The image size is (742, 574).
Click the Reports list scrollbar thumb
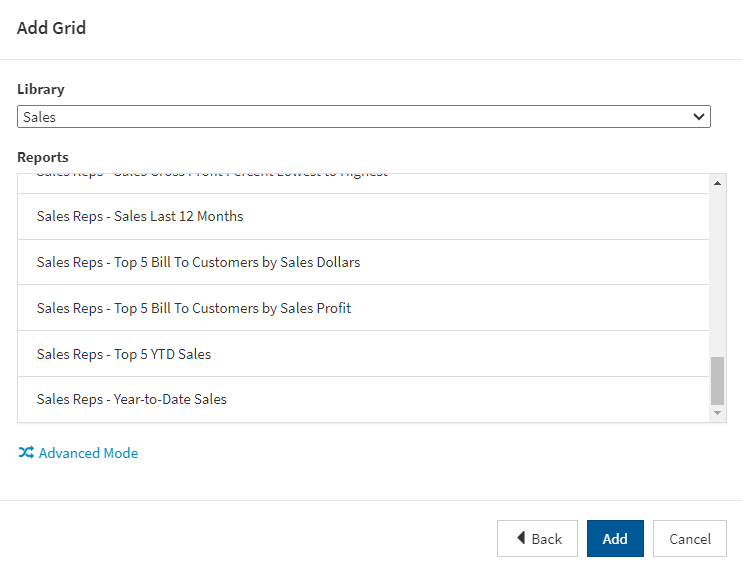717,381
